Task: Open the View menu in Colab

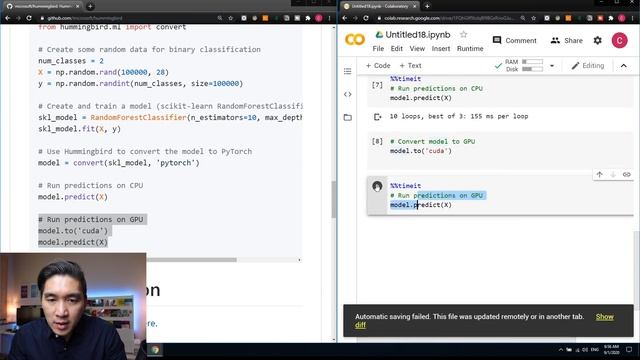Action: click(417, 49)
